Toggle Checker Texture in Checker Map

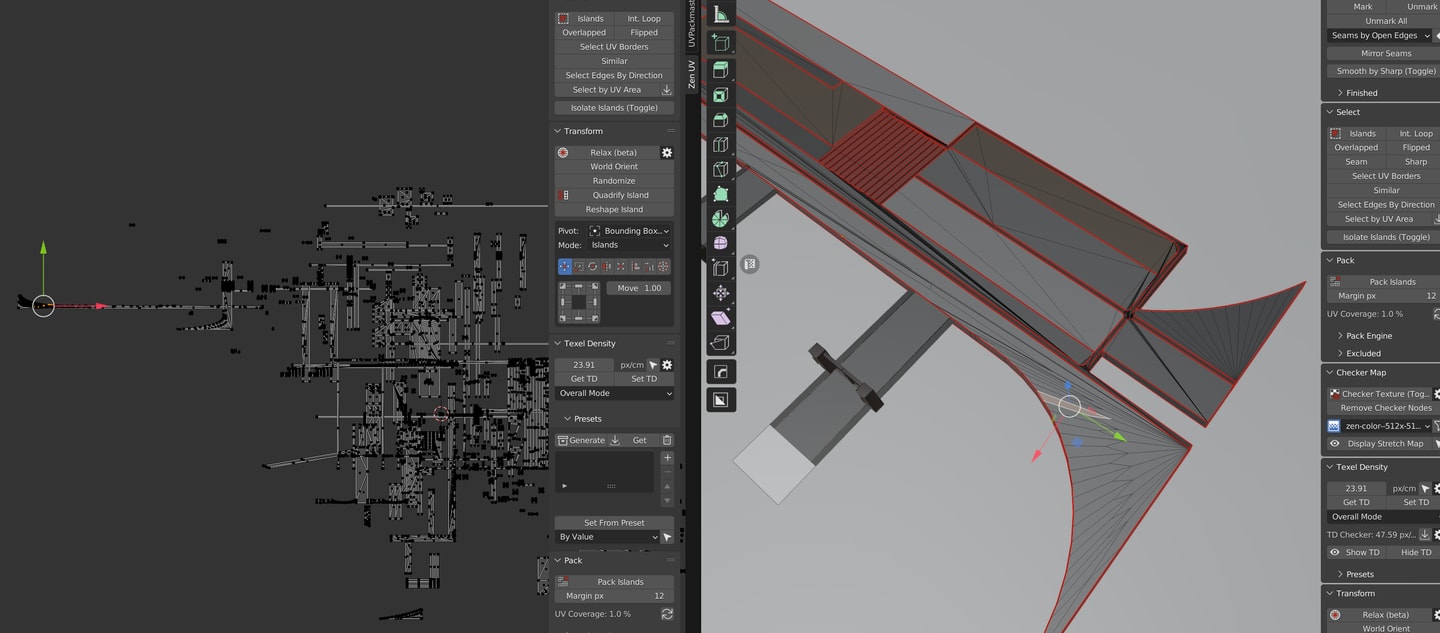[x=1379, y=394]
